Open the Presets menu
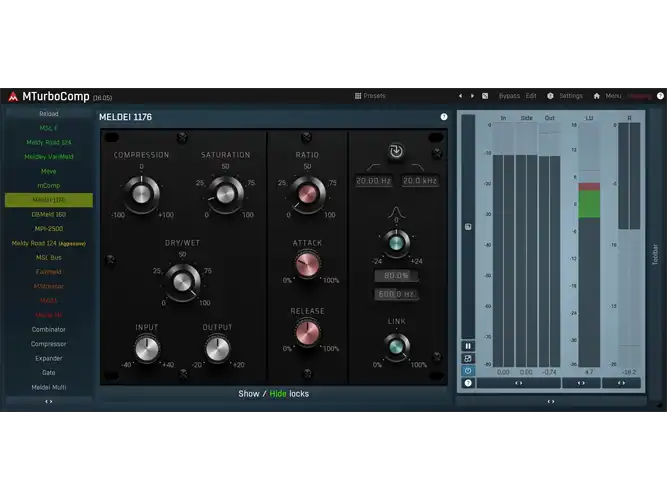The image size is (667, 500). [x=374, y=96]
